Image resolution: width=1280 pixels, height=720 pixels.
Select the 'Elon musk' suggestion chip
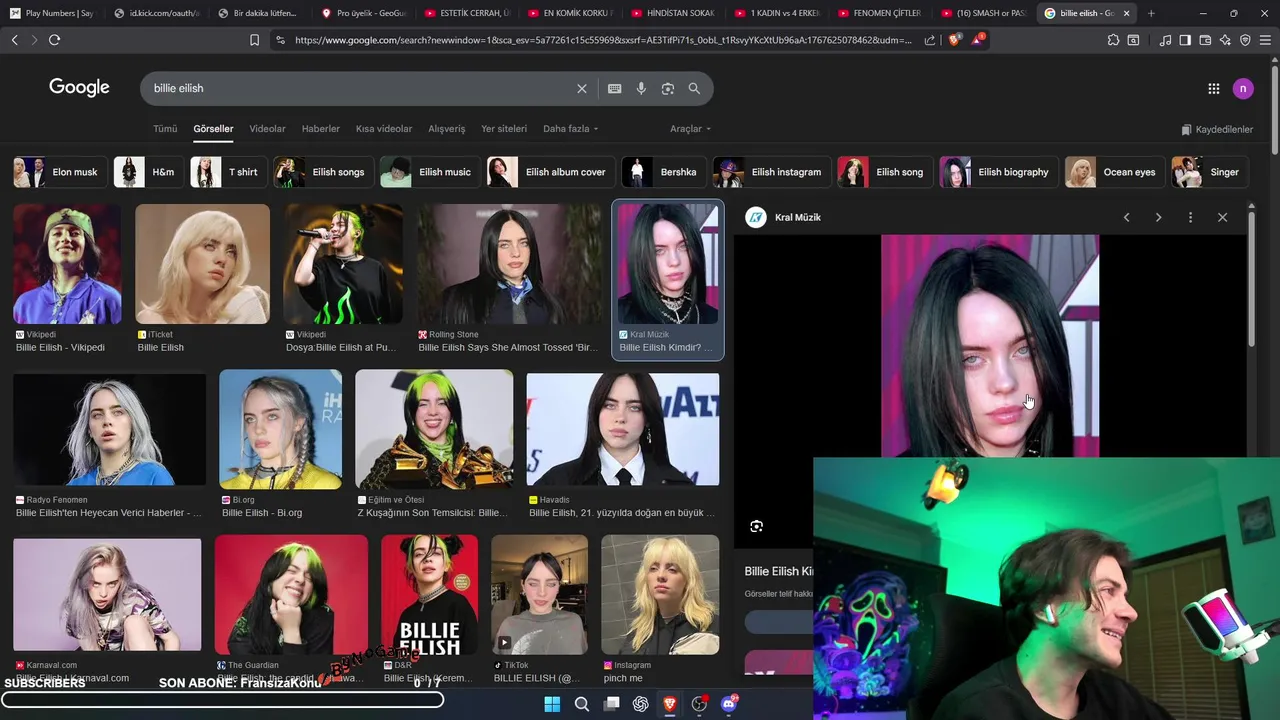point(58,172)
